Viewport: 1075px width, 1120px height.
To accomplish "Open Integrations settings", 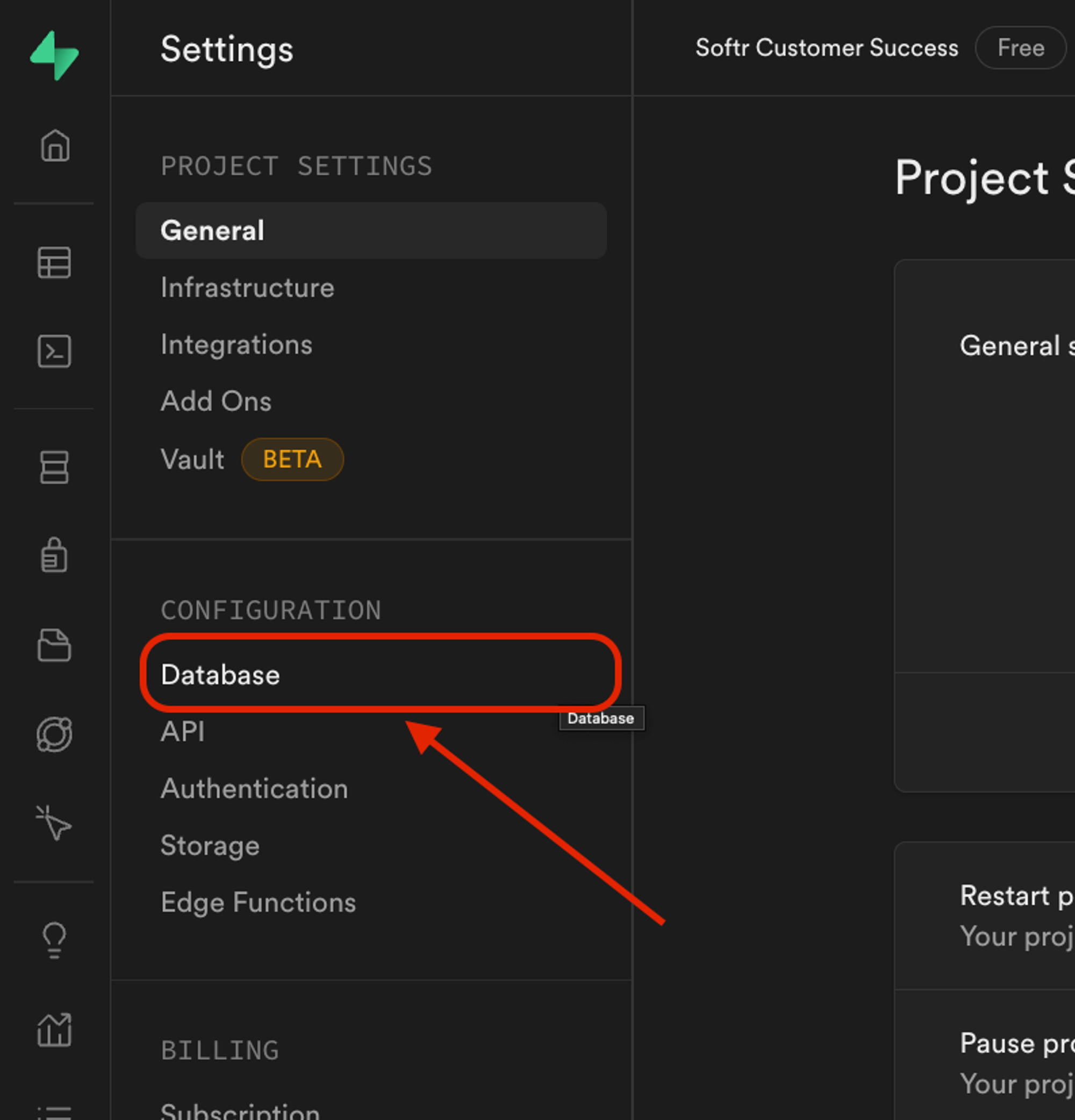I will [x=236, y=344].
